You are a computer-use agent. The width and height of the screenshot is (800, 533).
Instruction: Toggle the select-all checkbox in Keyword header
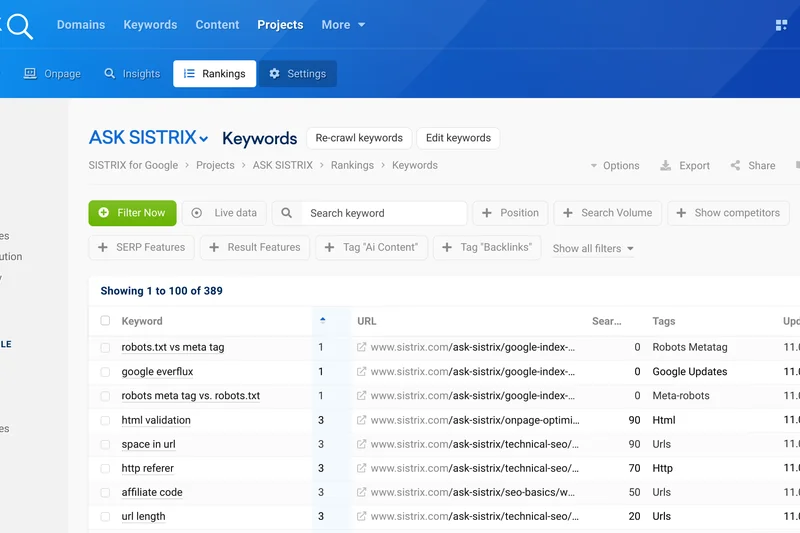[106, 321]
